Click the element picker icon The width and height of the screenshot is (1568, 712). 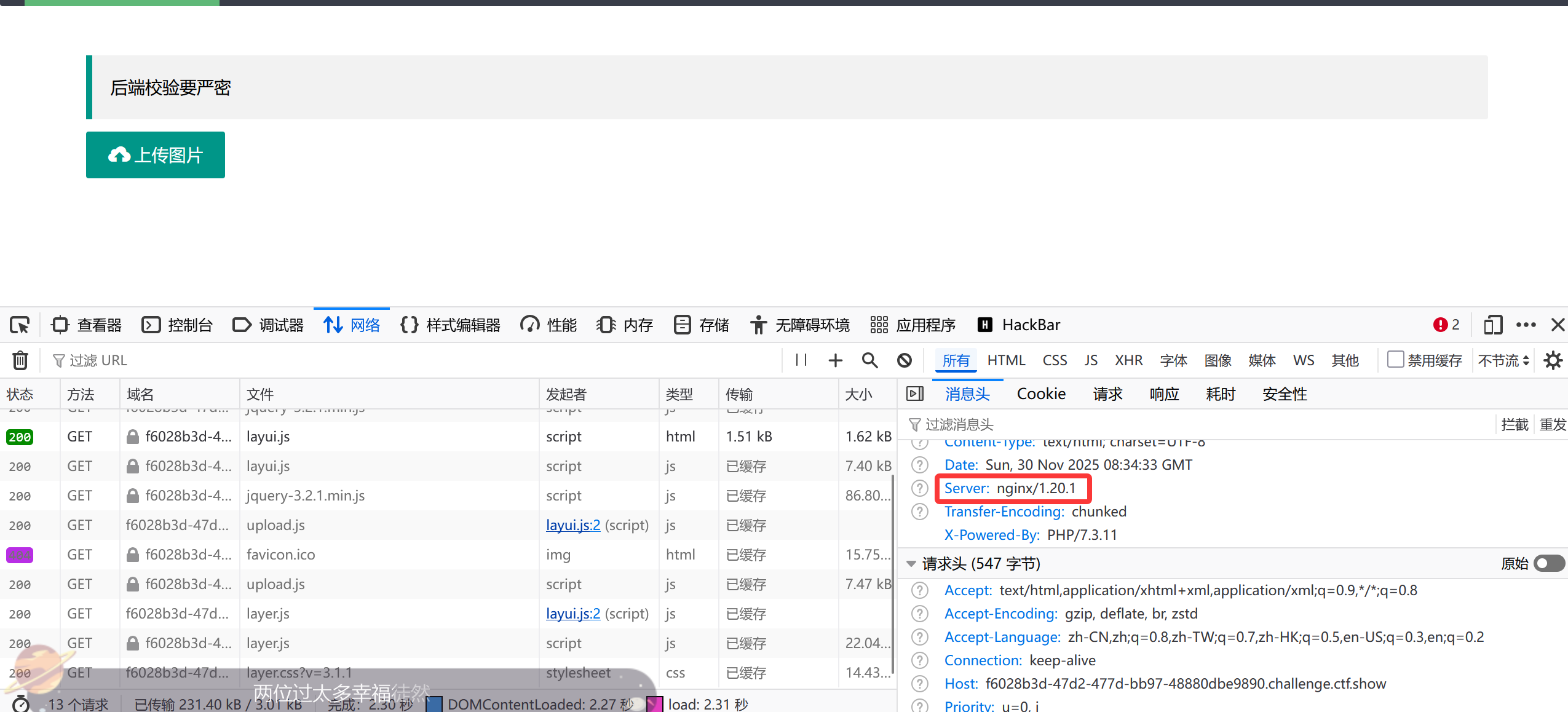tap(20, 325)
